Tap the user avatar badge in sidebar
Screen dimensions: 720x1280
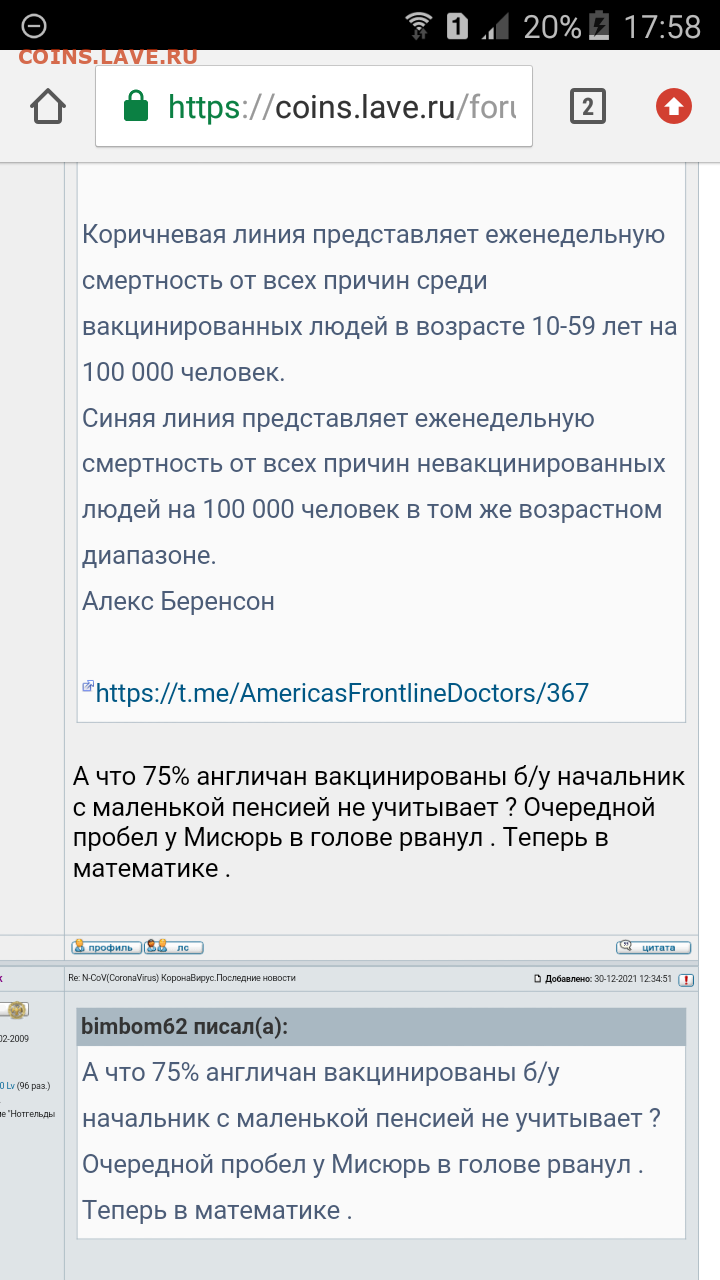(14, 1010)
